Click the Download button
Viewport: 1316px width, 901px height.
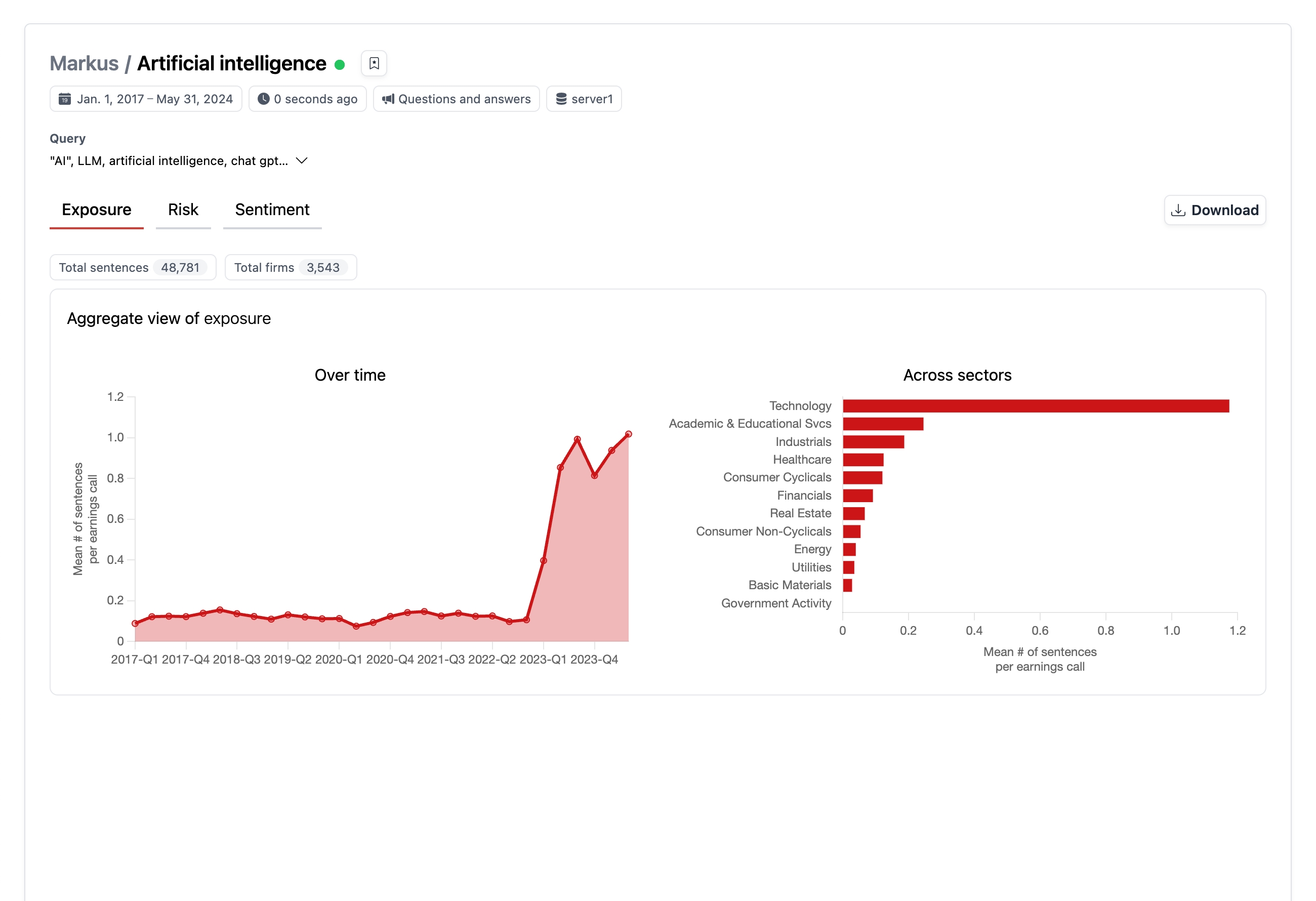[x=1214, y=210]
